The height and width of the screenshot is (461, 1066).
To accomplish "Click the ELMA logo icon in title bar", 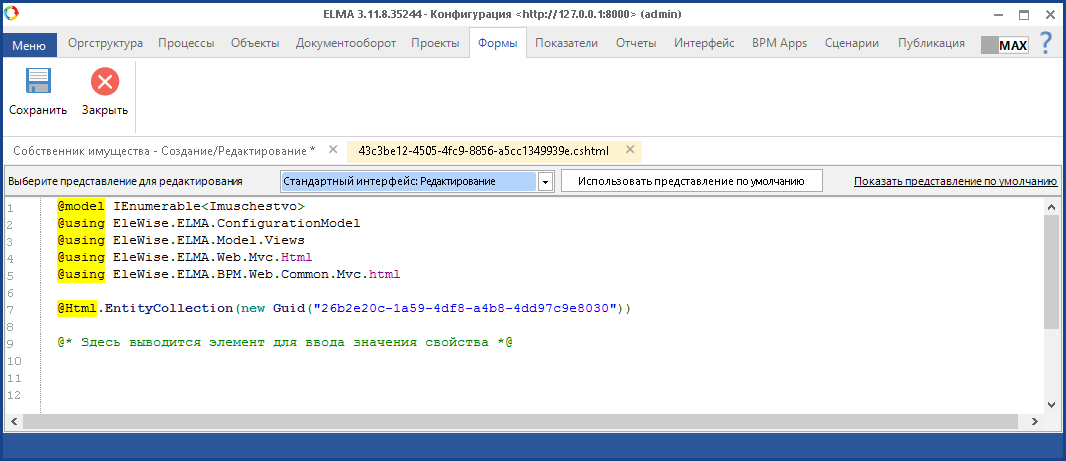I will (12, 14).
